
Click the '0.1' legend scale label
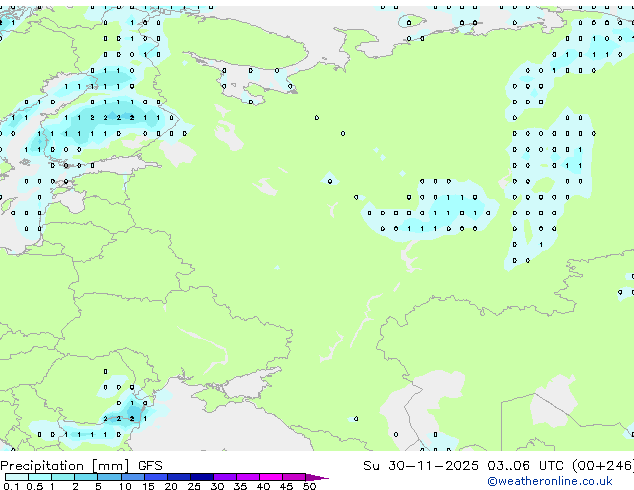click(11, 486)
